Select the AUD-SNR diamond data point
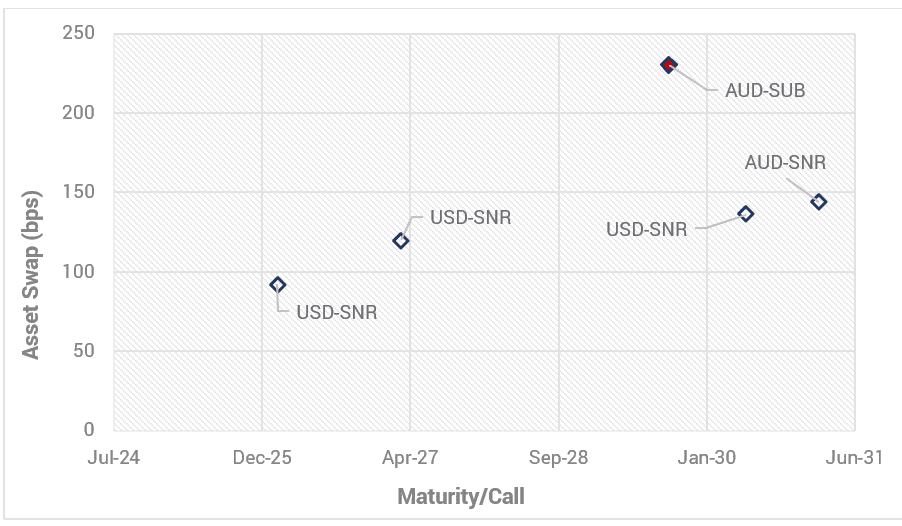 [x=819, y=202]
